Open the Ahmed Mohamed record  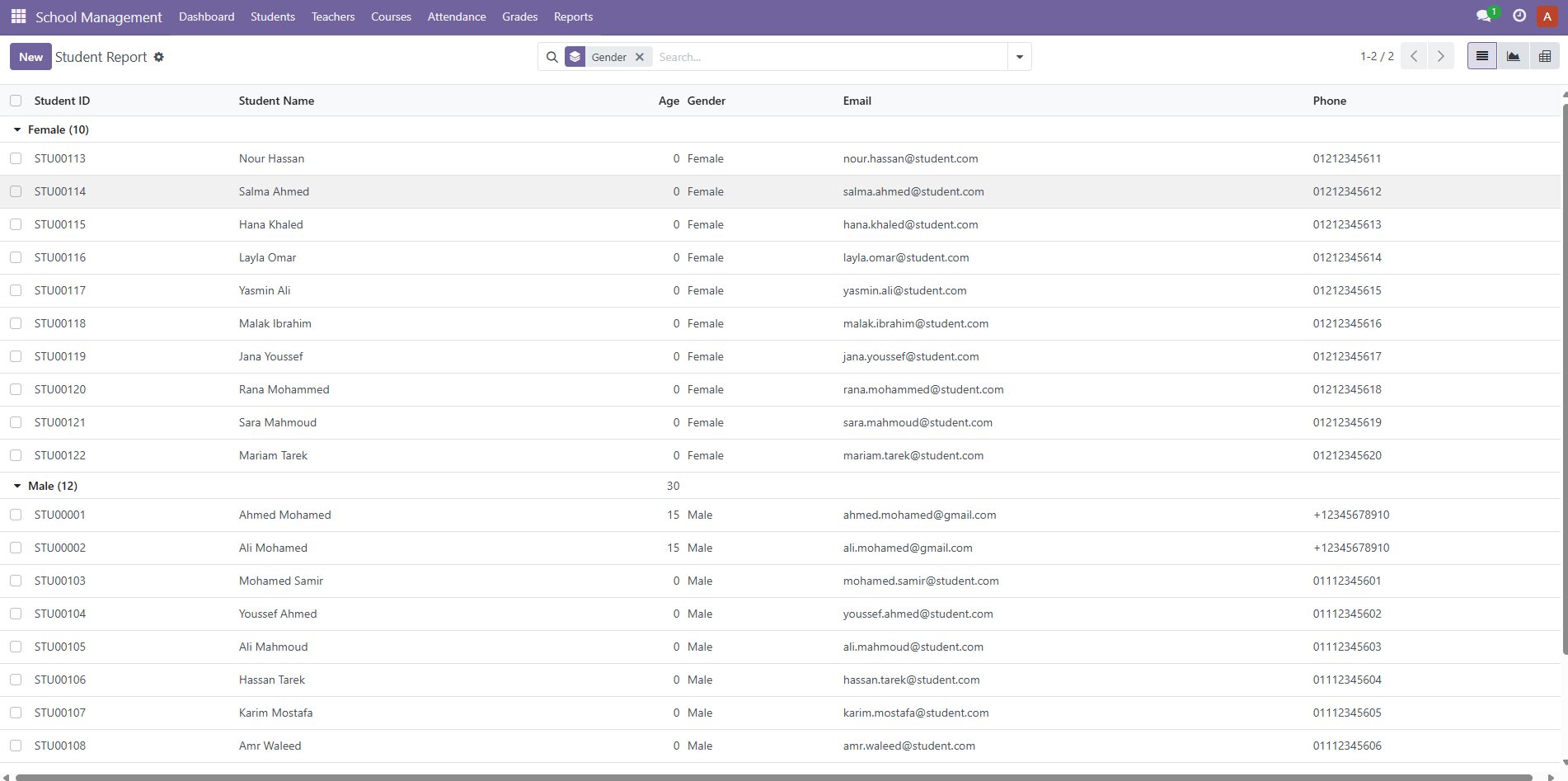pos(284,515)
